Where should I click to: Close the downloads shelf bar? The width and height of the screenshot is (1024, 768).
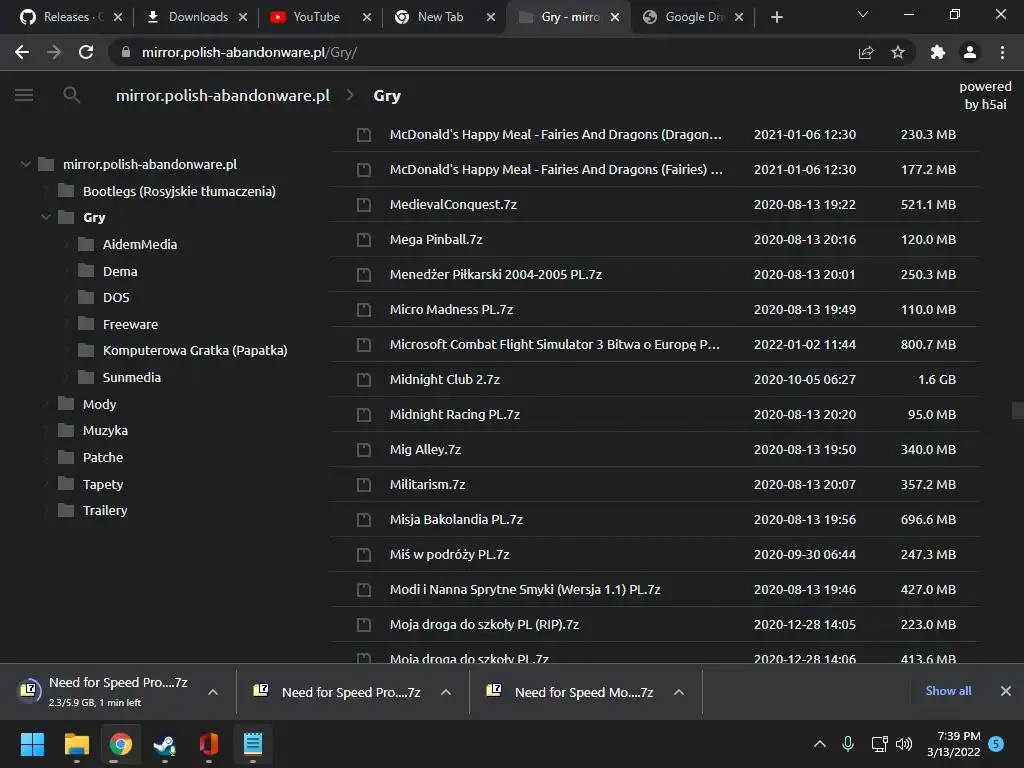point(1006,691)
